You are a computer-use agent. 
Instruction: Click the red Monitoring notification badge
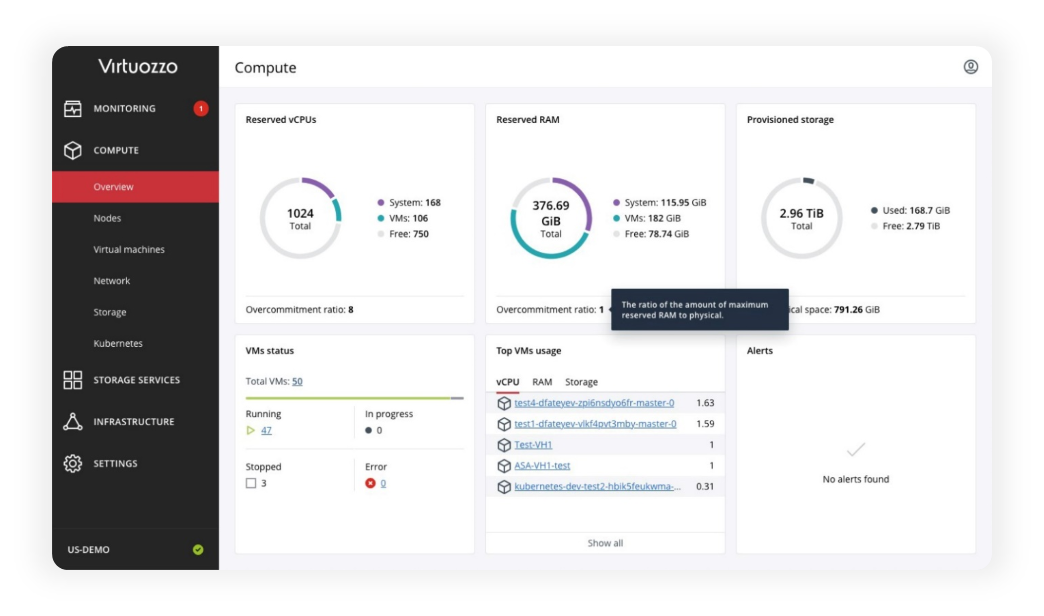pyautogui.click(x=201, y=109)
